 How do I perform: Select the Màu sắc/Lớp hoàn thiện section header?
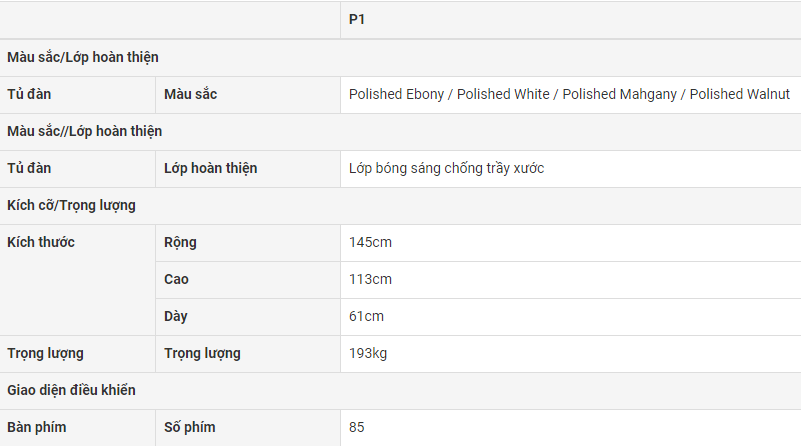pos(83,57)
